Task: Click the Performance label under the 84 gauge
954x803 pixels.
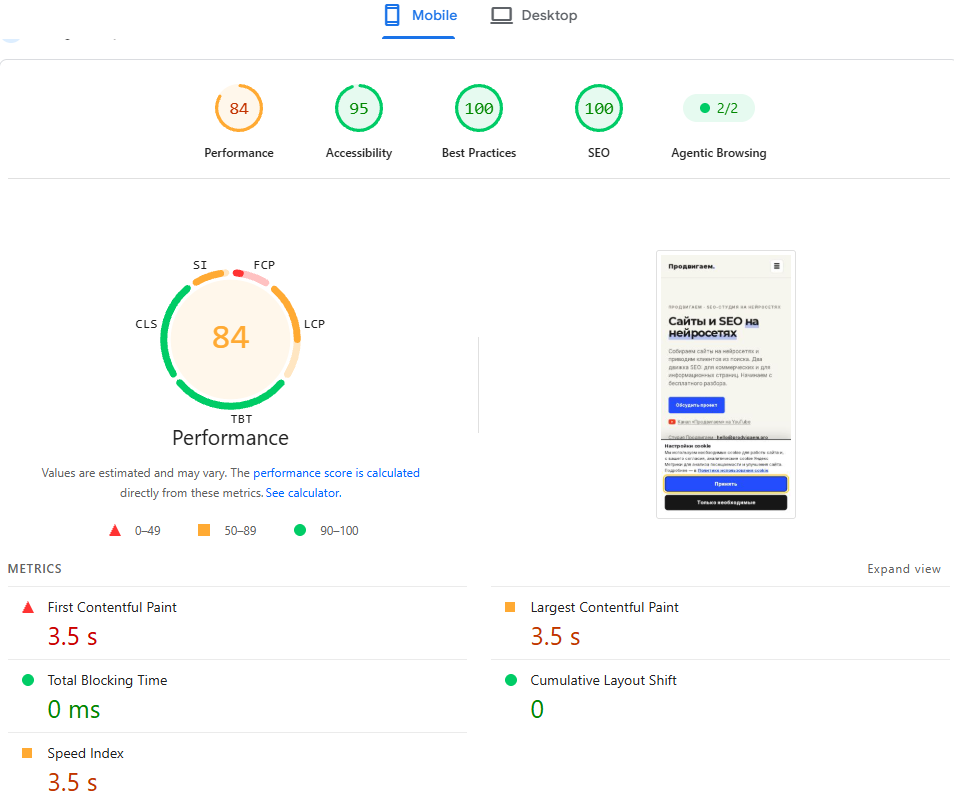Action: [238, 153]
